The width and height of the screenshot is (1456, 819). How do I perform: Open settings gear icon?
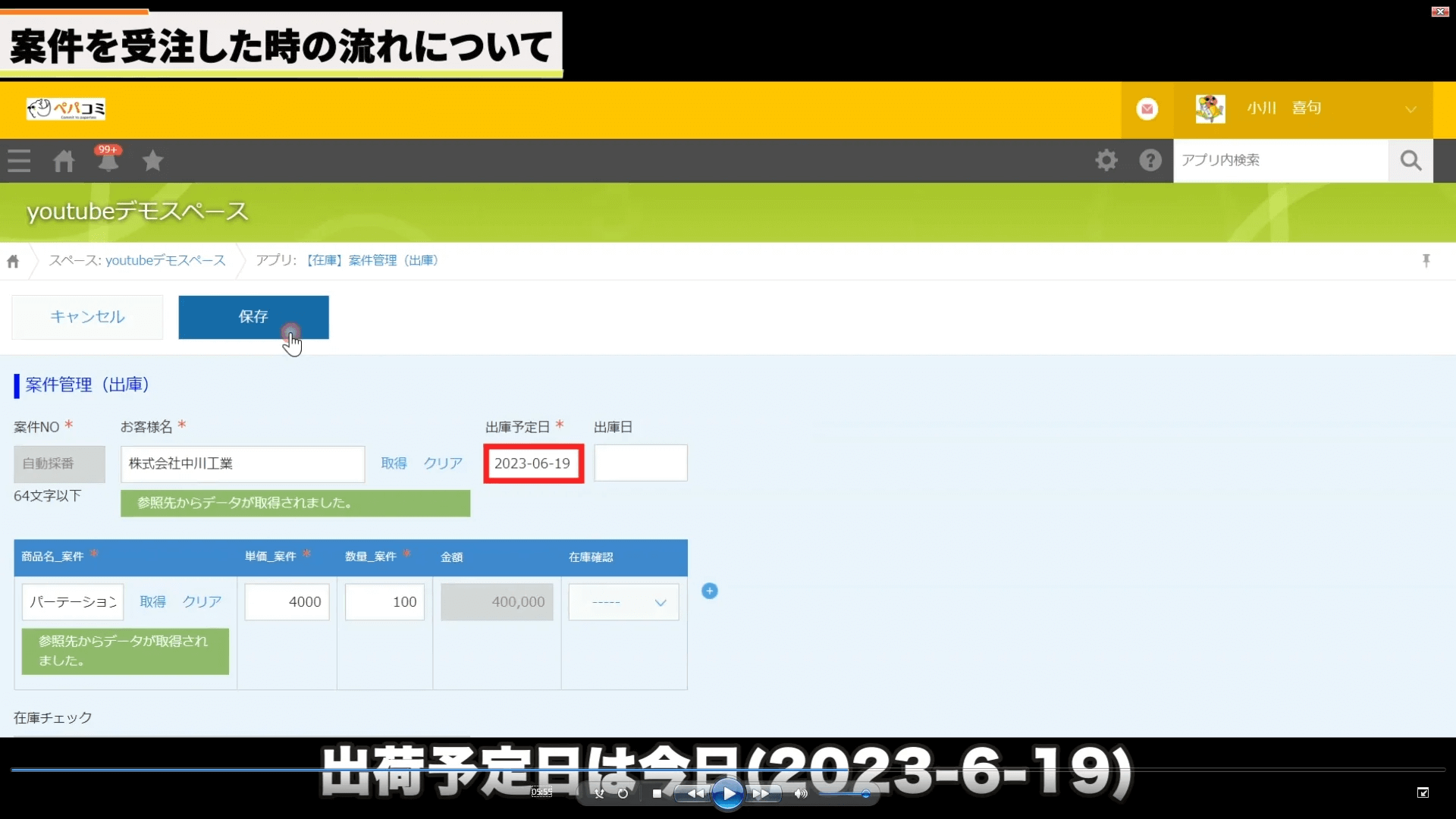[x=1106, y=160]
